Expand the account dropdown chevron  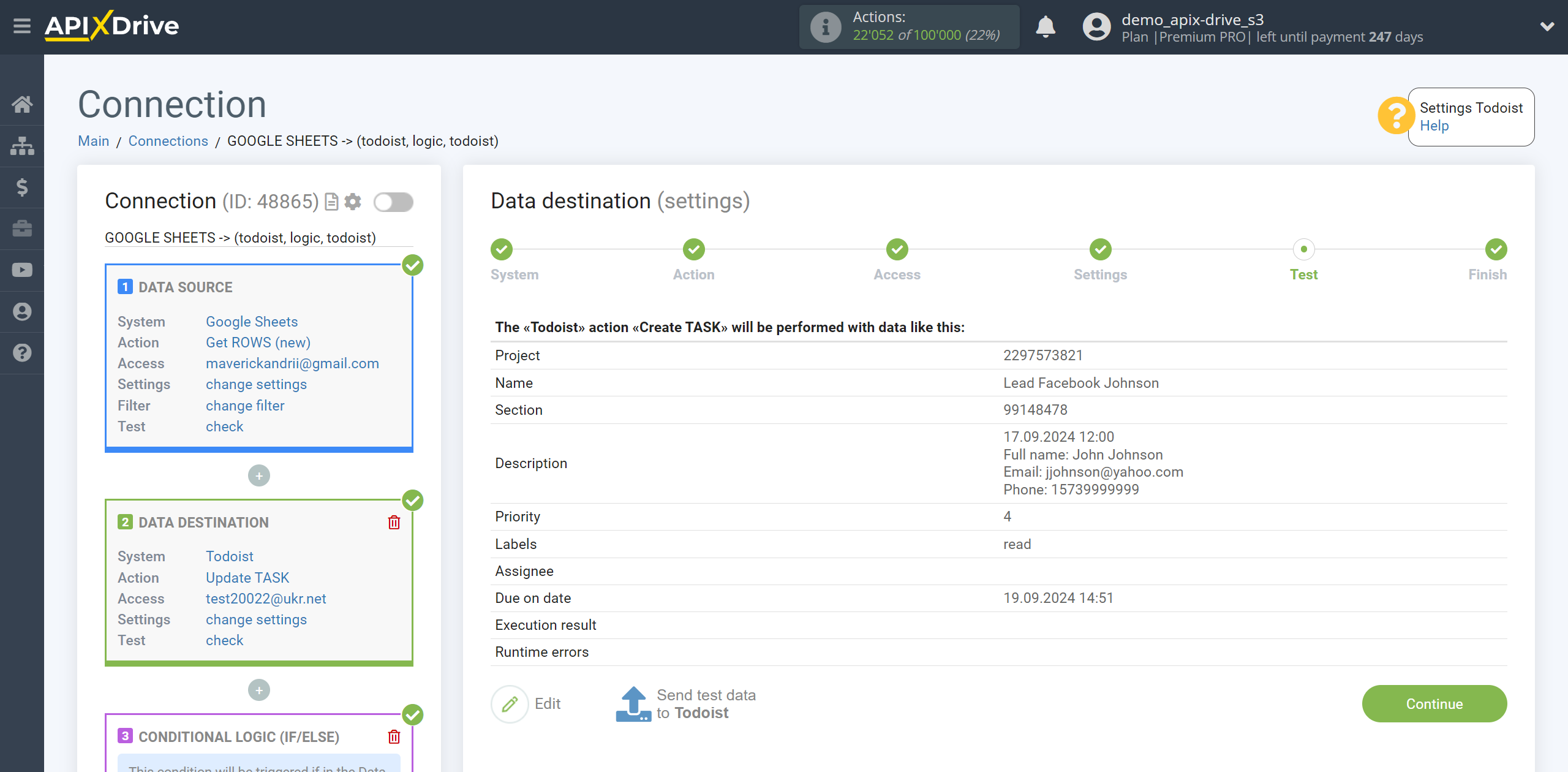(1547, 27)
